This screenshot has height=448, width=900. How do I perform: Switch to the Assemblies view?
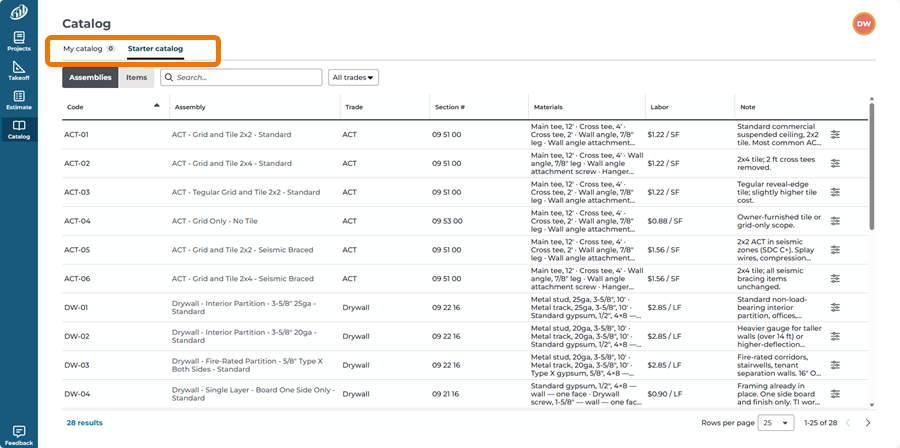91,77
